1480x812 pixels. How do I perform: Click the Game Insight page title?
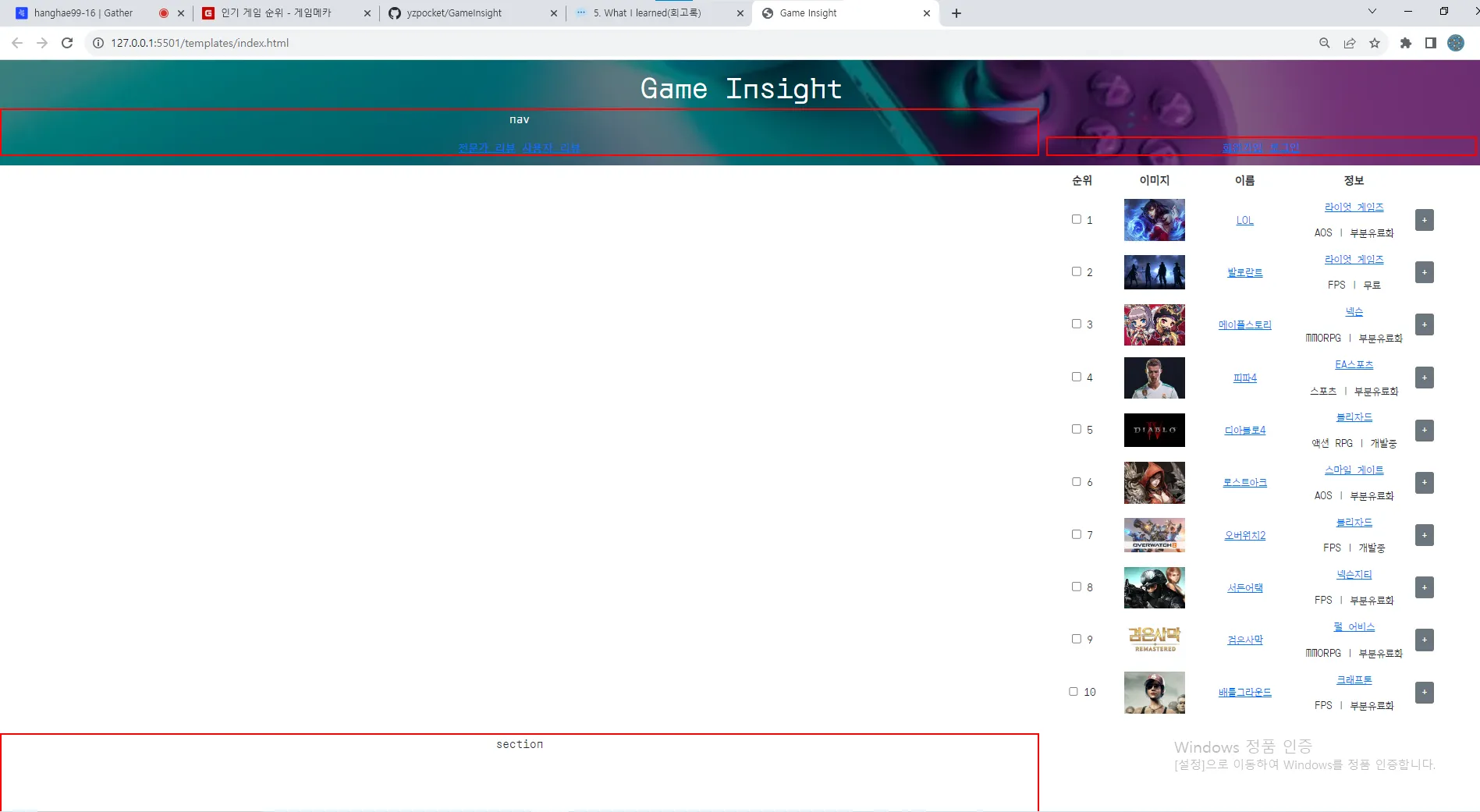[x=741, y=89]
